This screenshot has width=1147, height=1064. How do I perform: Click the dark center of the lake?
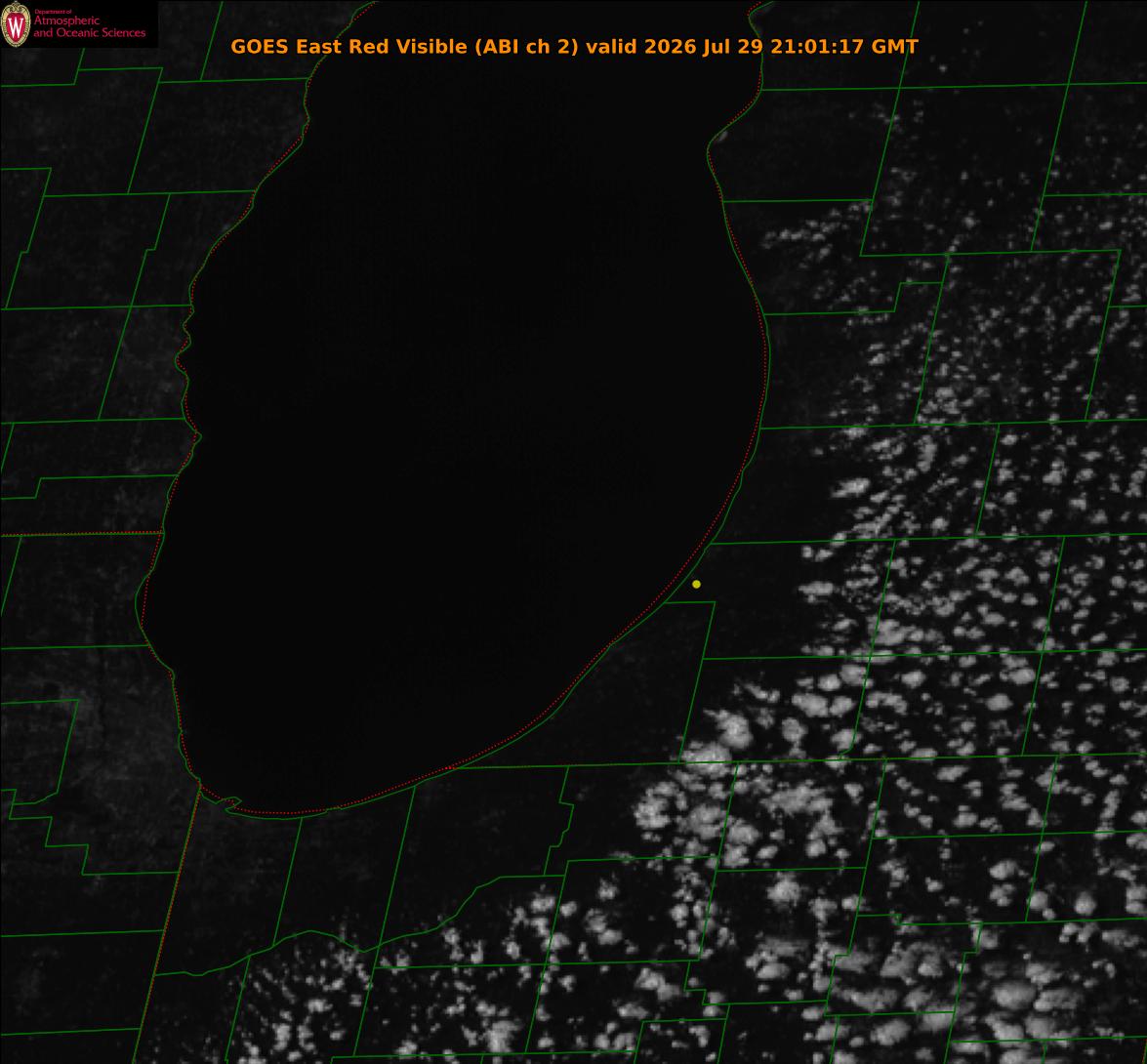click(469, 438)
